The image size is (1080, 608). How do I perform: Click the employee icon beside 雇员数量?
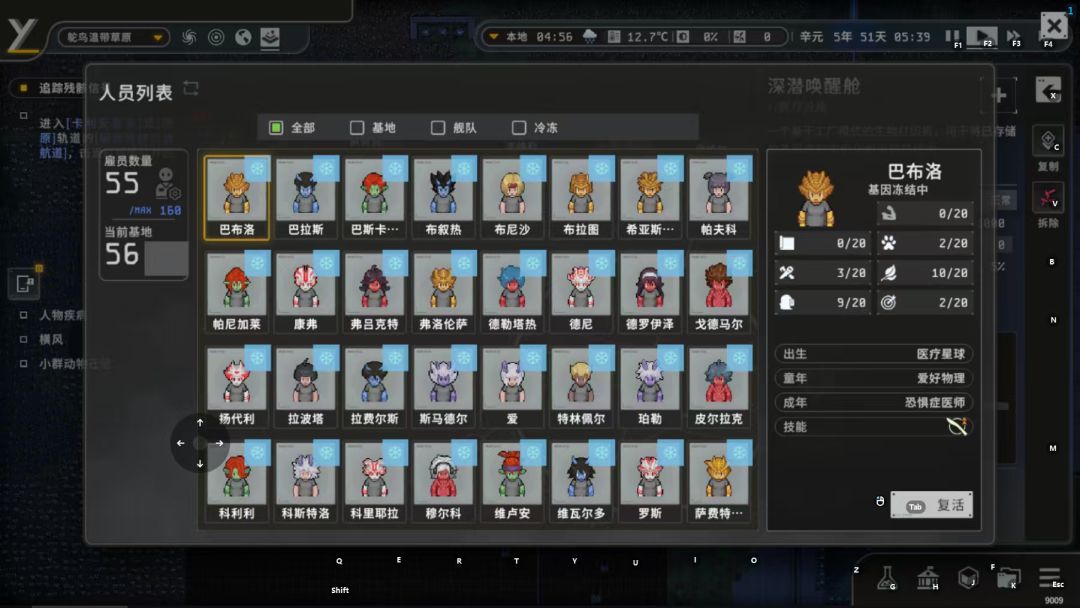pos(168,184)
